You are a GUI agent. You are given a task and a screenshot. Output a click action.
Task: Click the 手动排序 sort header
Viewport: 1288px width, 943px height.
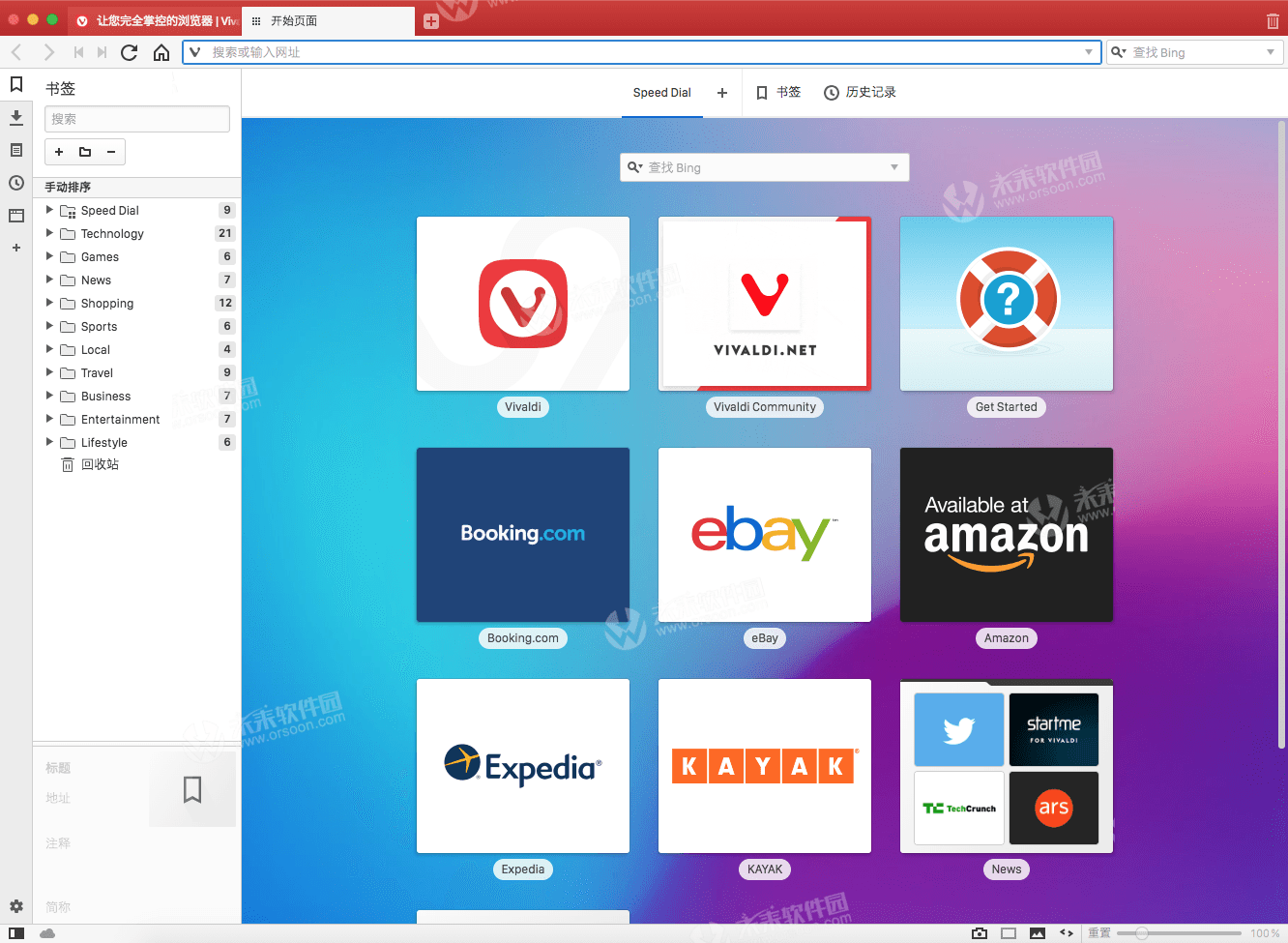(x=136, y=187)
